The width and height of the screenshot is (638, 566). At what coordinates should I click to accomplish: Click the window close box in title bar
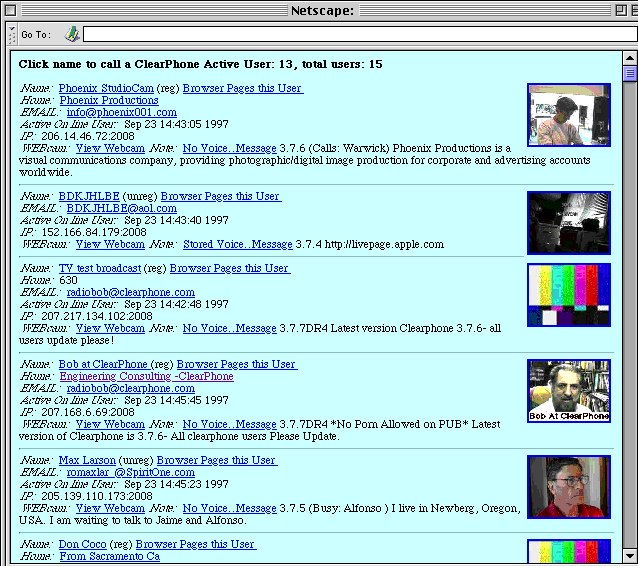(10, 10)
